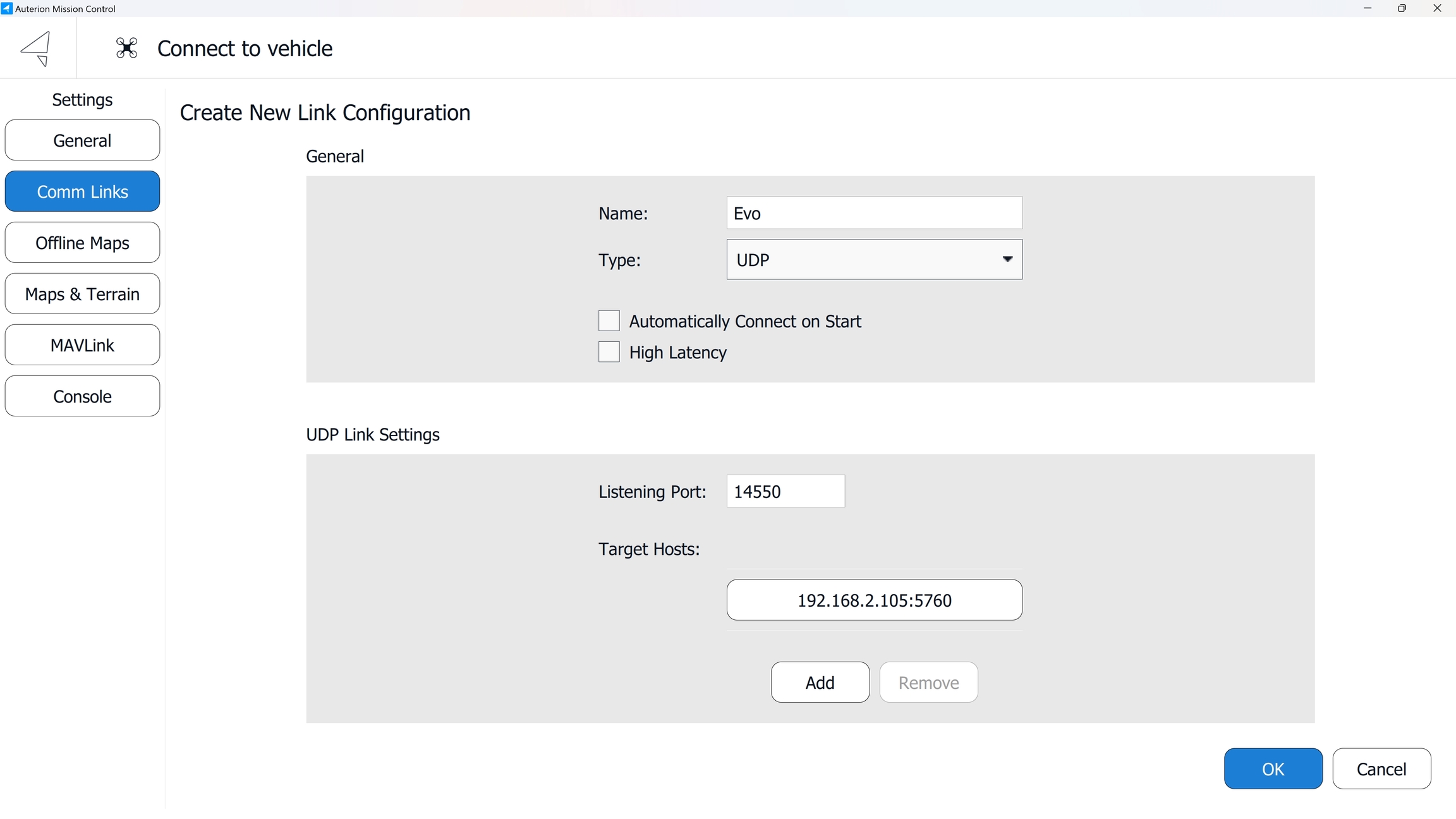Open the Console settings page
Viewport: 1456px width, 819px height.
click(x=82, y=396)
